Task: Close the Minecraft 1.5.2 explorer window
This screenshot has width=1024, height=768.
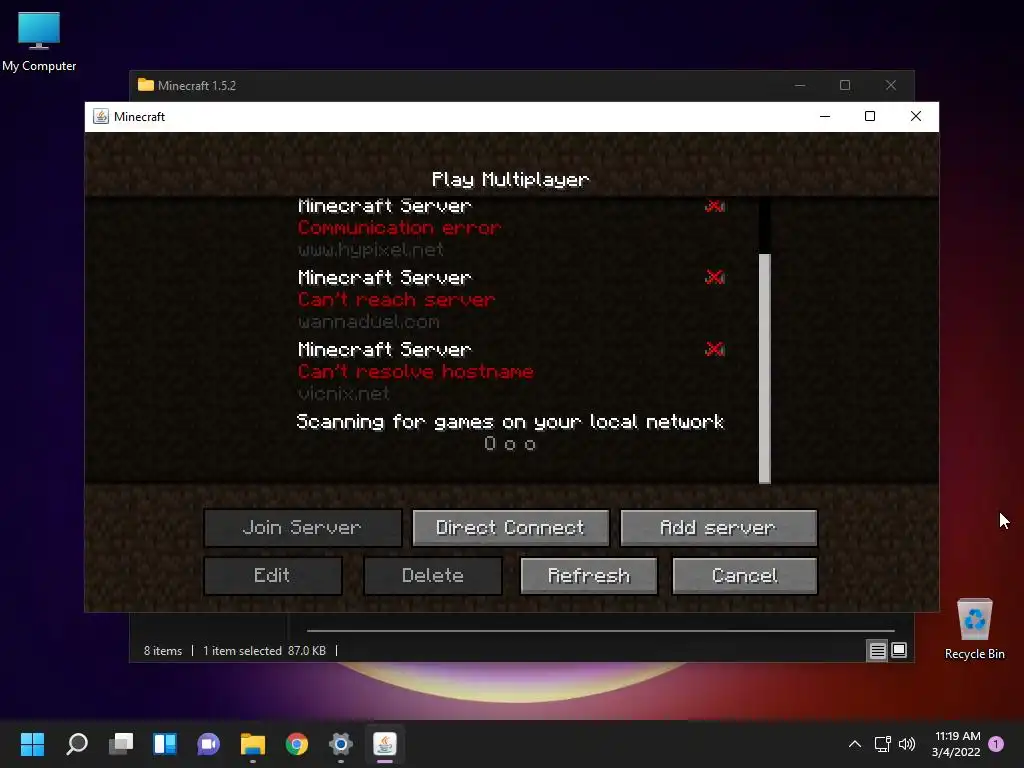Action: (891, 85)
